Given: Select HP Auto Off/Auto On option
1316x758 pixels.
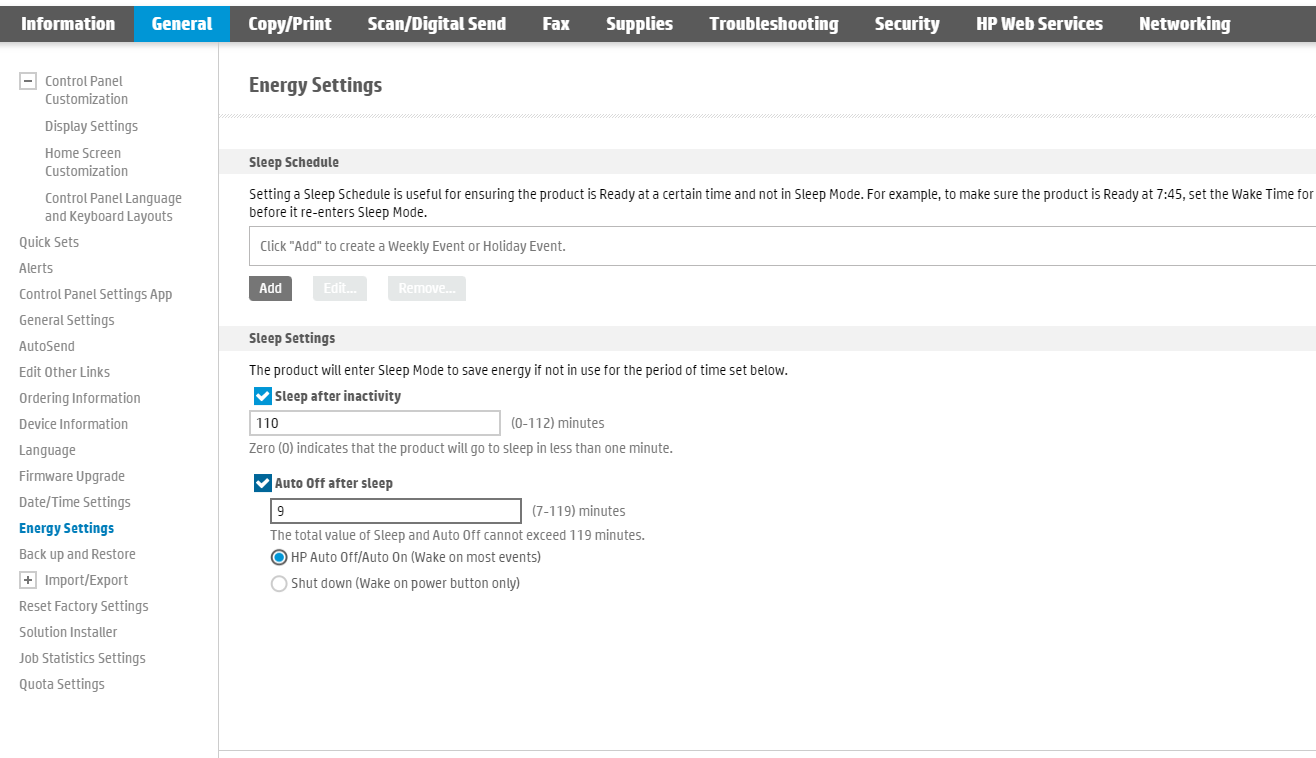Looking at the screenshot, I should tap(280, 557).
